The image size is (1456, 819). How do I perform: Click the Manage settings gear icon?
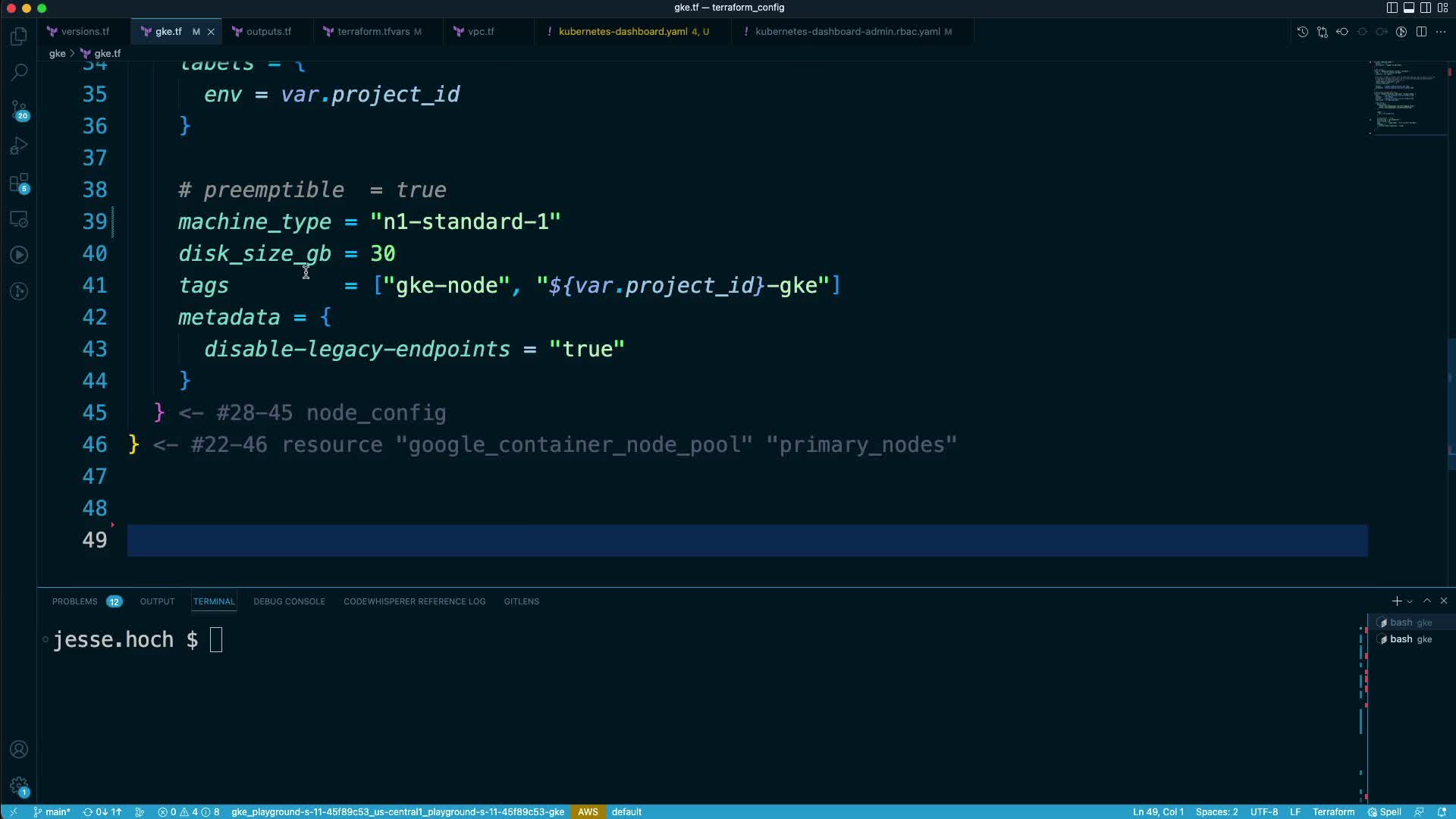[x=19, y=786]
